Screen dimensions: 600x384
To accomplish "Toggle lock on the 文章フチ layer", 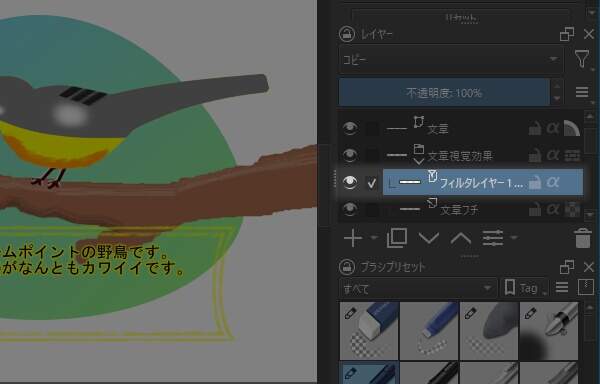I will pos(535,210).
